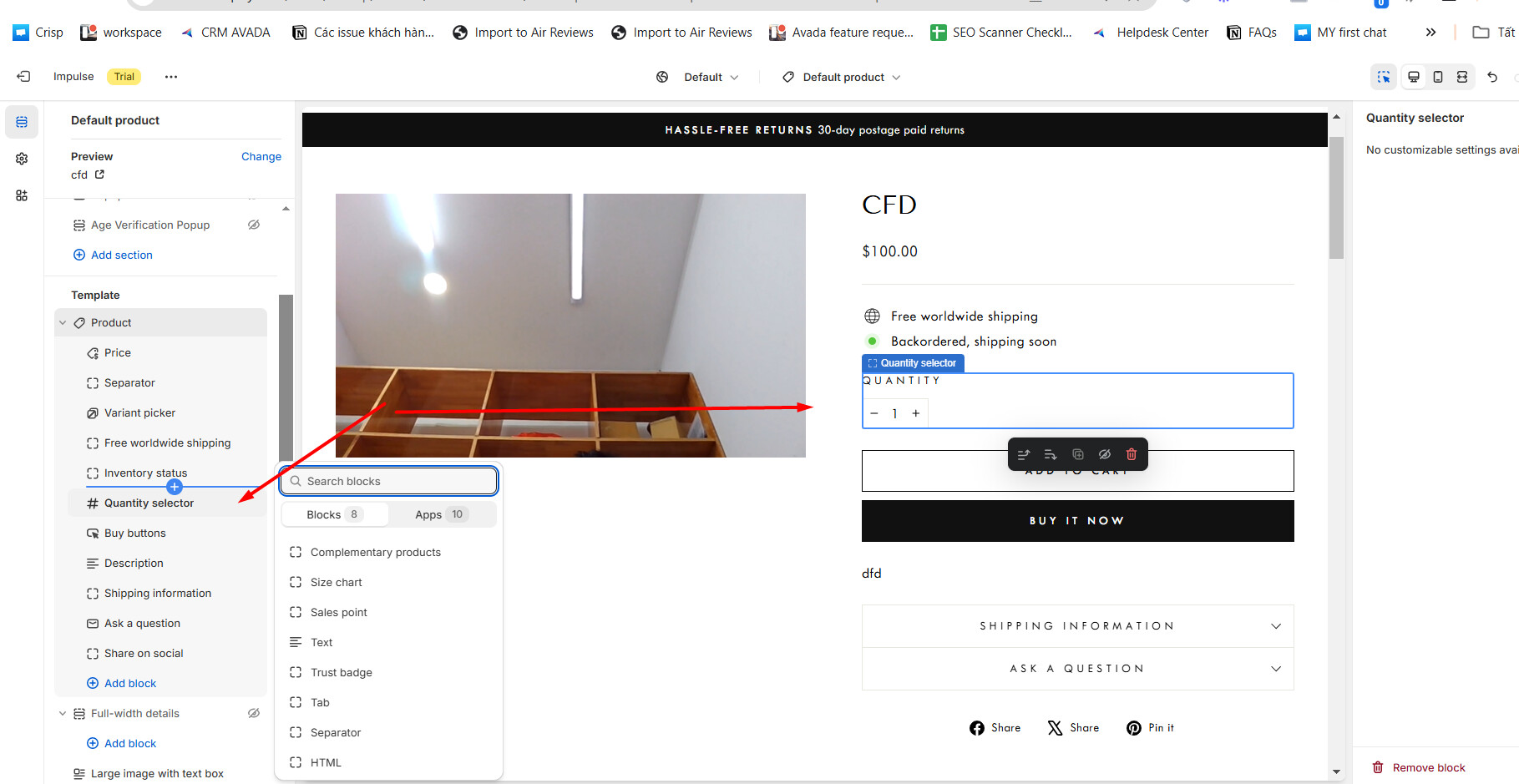Switch to the Blocks tab
This screenshot has width=1519, height=784.
tap(335, 514)
